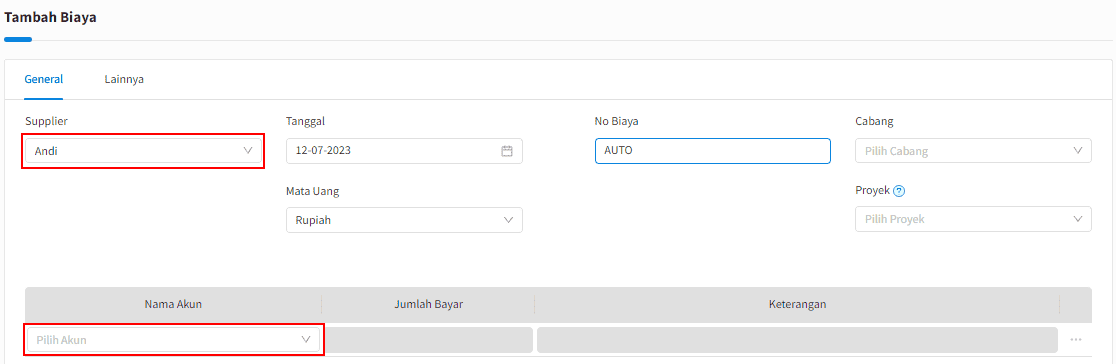1116x364 pixels.
Task: Click the Jumlah Bayar input cell
Action: (x=430, y=340)
